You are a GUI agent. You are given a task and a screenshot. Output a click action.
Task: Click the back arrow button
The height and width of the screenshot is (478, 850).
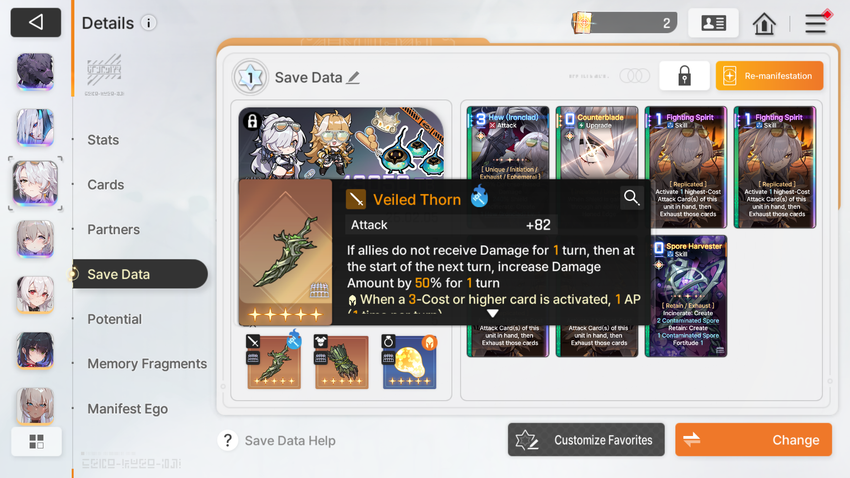pyautogui.click(x=36, y=22)
